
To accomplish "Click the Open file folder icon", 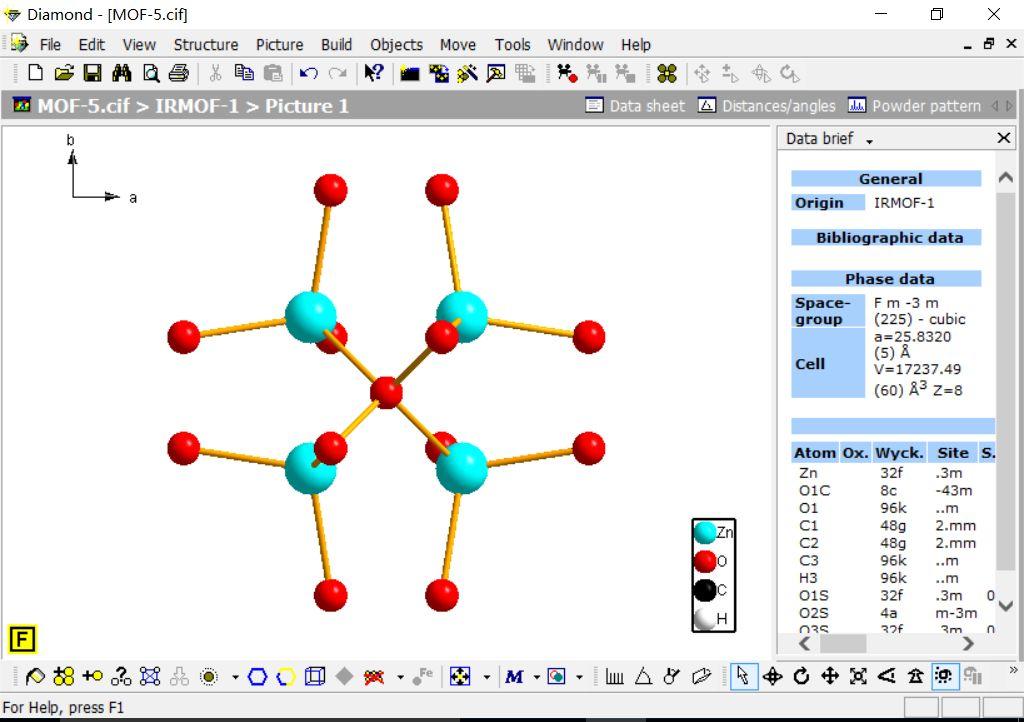I will [64, 73].
